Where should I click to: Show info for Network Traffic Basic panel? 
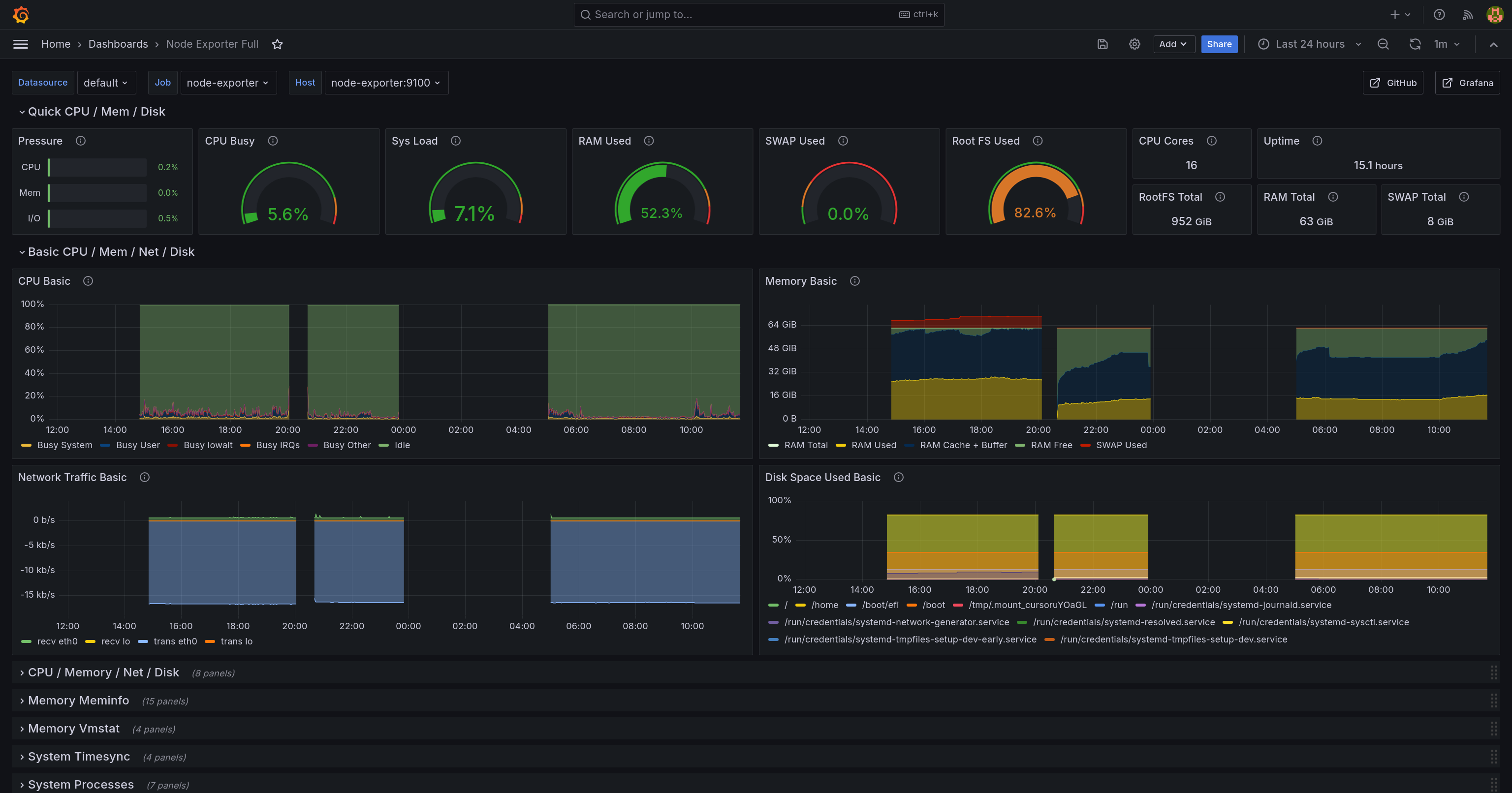tap(144, 478)
